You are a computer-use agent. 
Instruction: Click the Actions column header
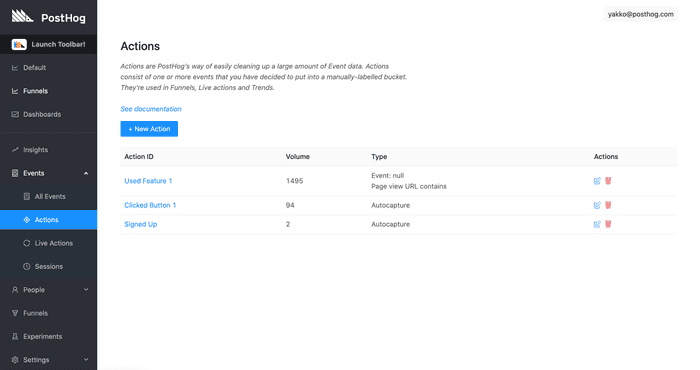pyautogui.click(x=606, y=157)
